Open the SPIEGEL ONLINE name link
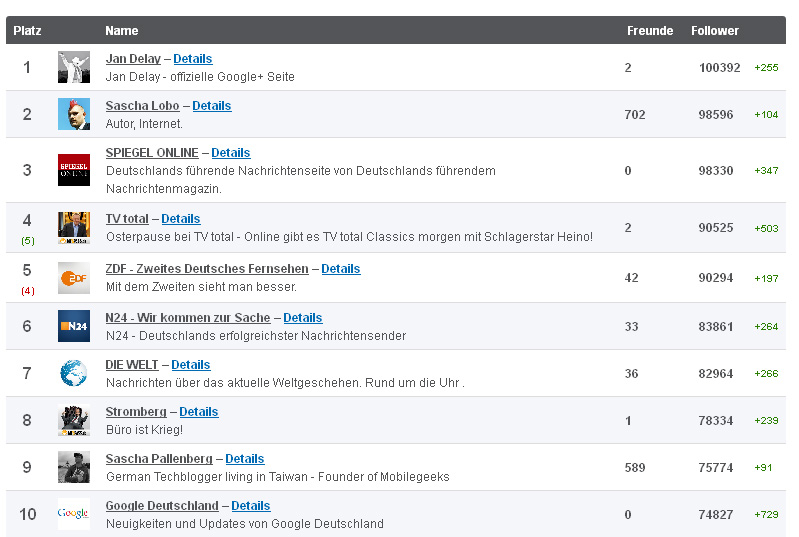 tap(152, 152)
